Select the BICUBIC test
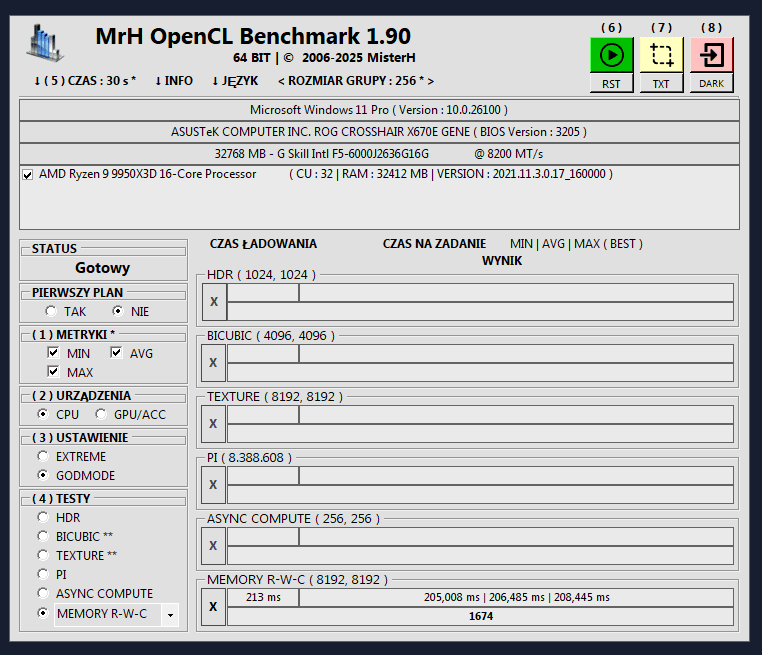762x655 pixels. (43, 536)
